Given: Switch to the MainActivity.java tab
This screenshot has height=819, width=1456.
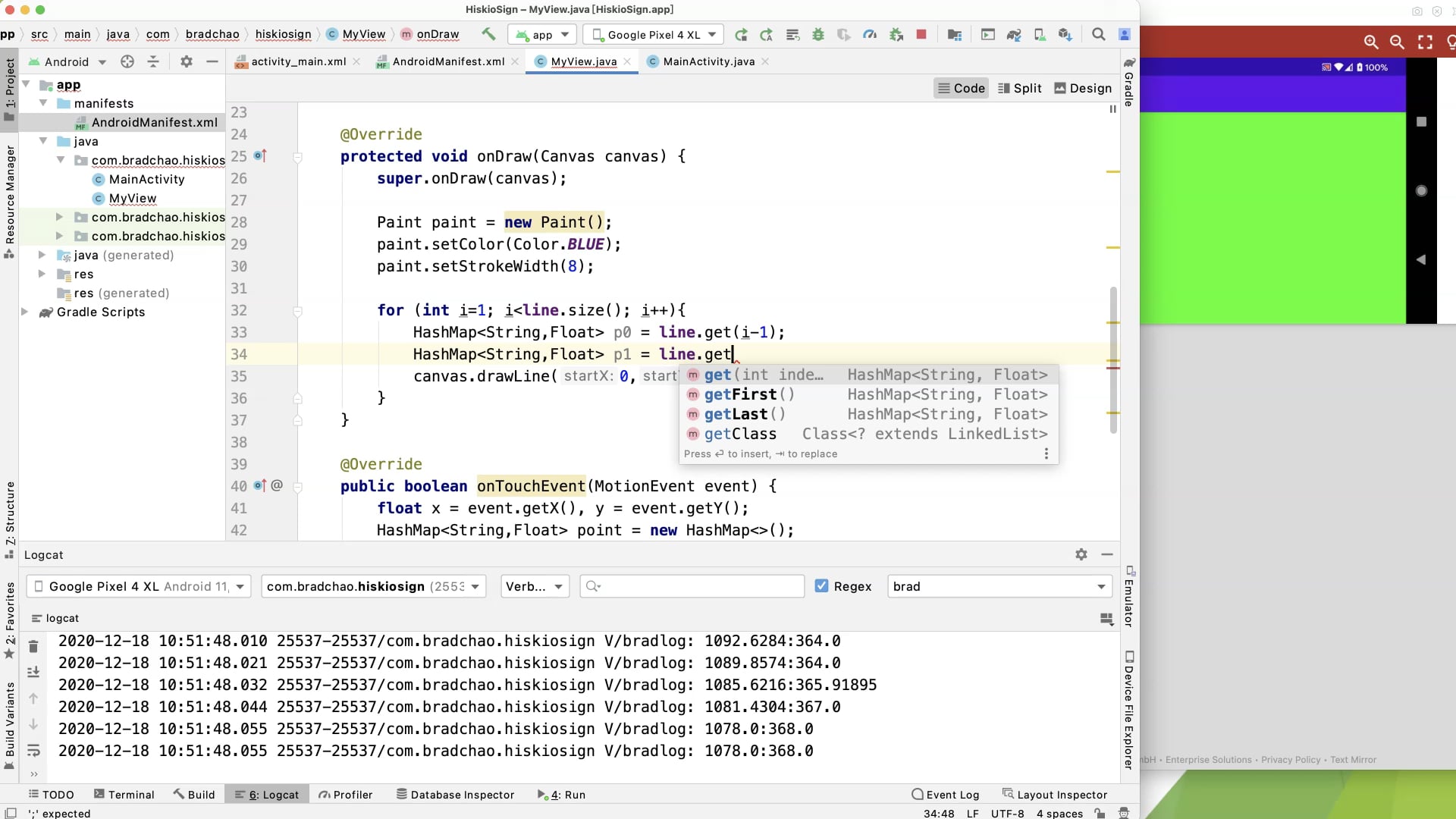Looking at the screenshot, I should (x=708, y=61).
